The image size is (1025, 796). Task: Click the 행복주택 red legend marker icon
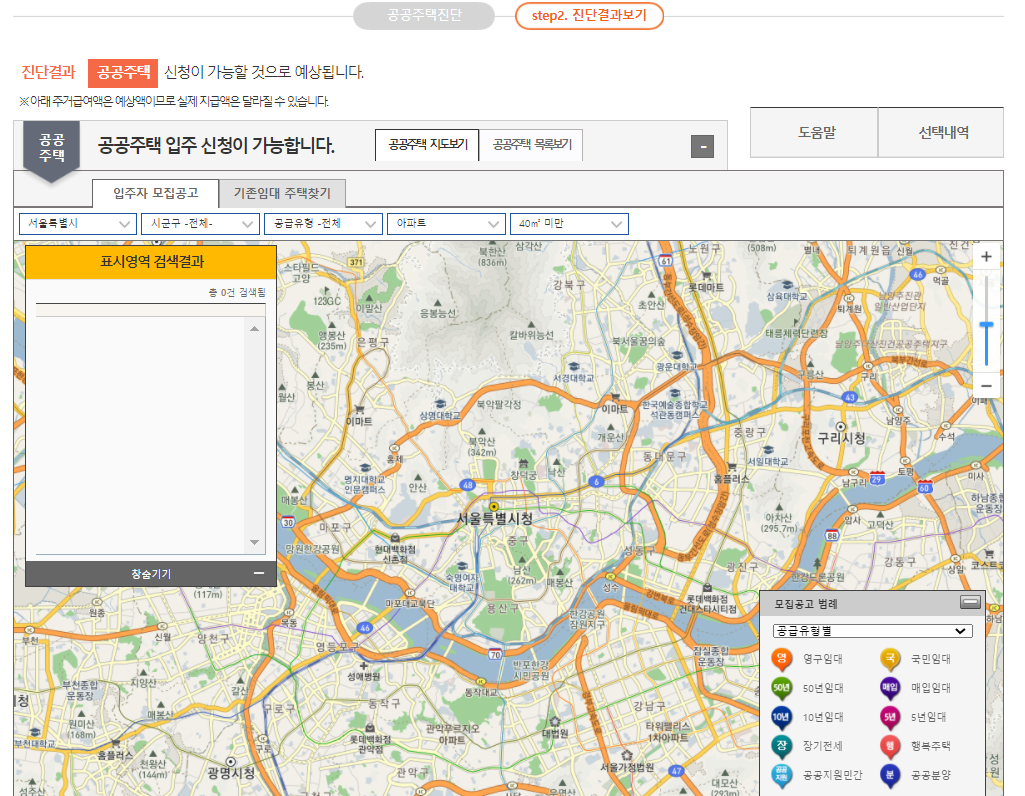coord(890,746)
